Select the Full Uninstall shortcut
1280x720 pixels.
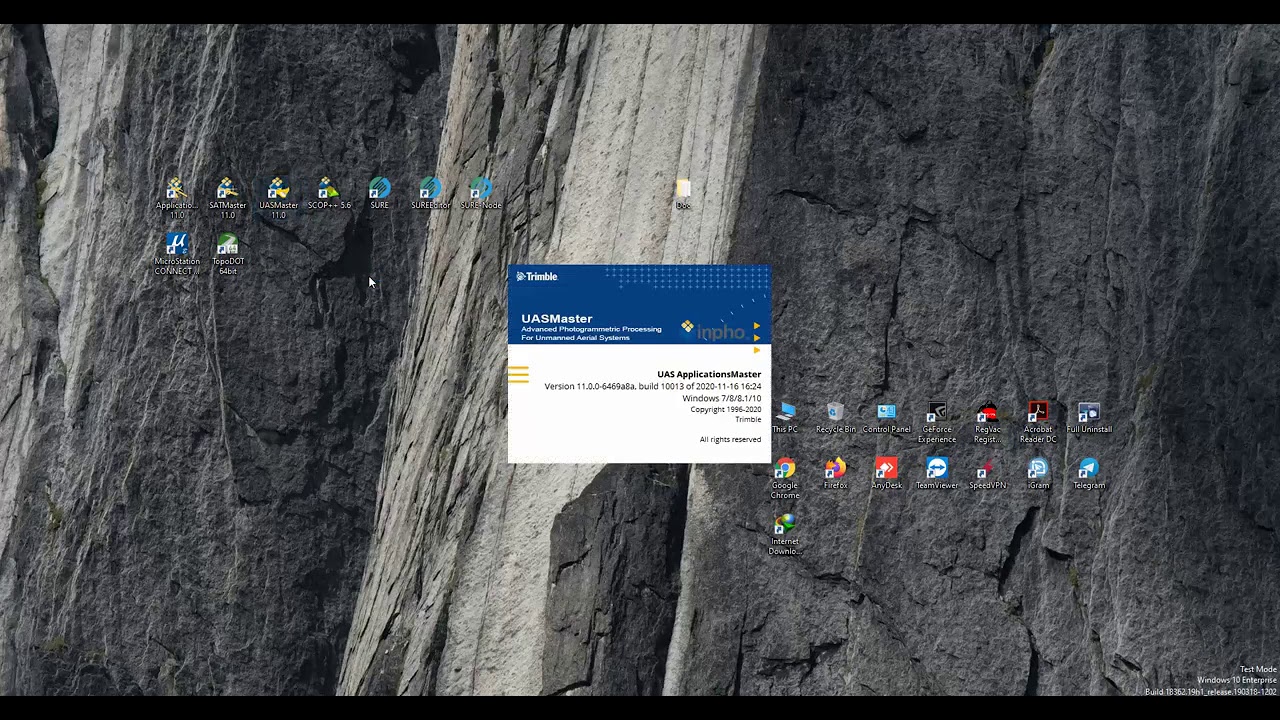point(1089,418)
